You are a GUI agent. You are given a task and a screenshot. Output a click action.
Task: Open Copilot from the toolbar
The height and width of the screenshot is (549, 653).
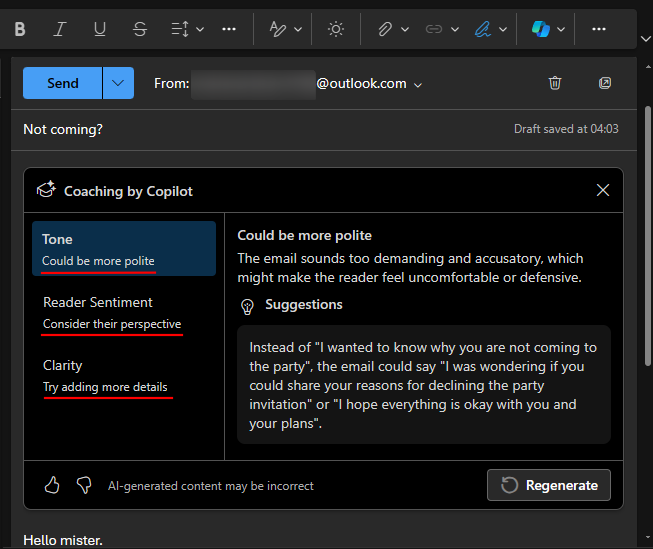[541, 29]
